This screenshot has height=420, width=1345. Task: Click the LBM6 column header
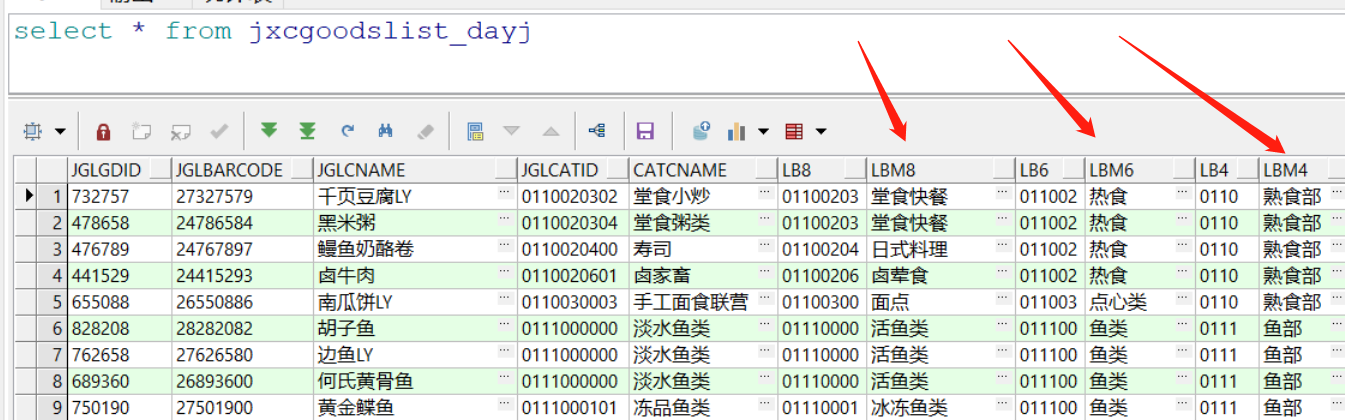[x=1140, y=169]
